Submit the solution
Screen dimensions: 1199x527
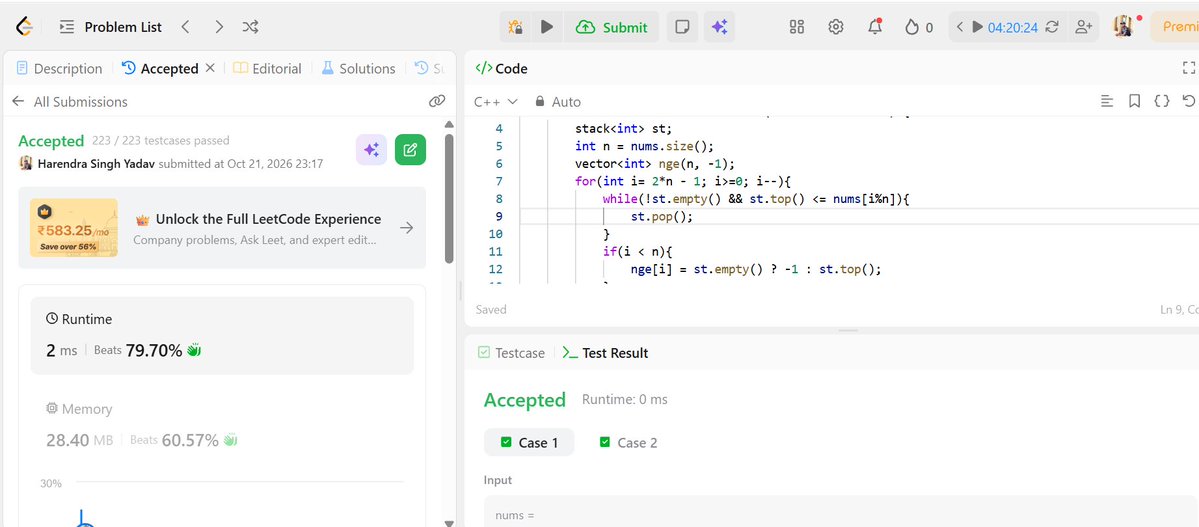[612, 27]
